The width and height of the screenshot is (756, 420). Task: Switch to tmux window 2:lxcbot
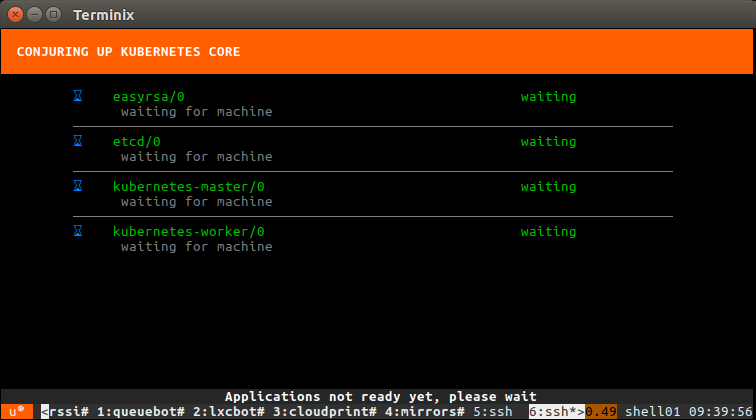tap(229, 412)
